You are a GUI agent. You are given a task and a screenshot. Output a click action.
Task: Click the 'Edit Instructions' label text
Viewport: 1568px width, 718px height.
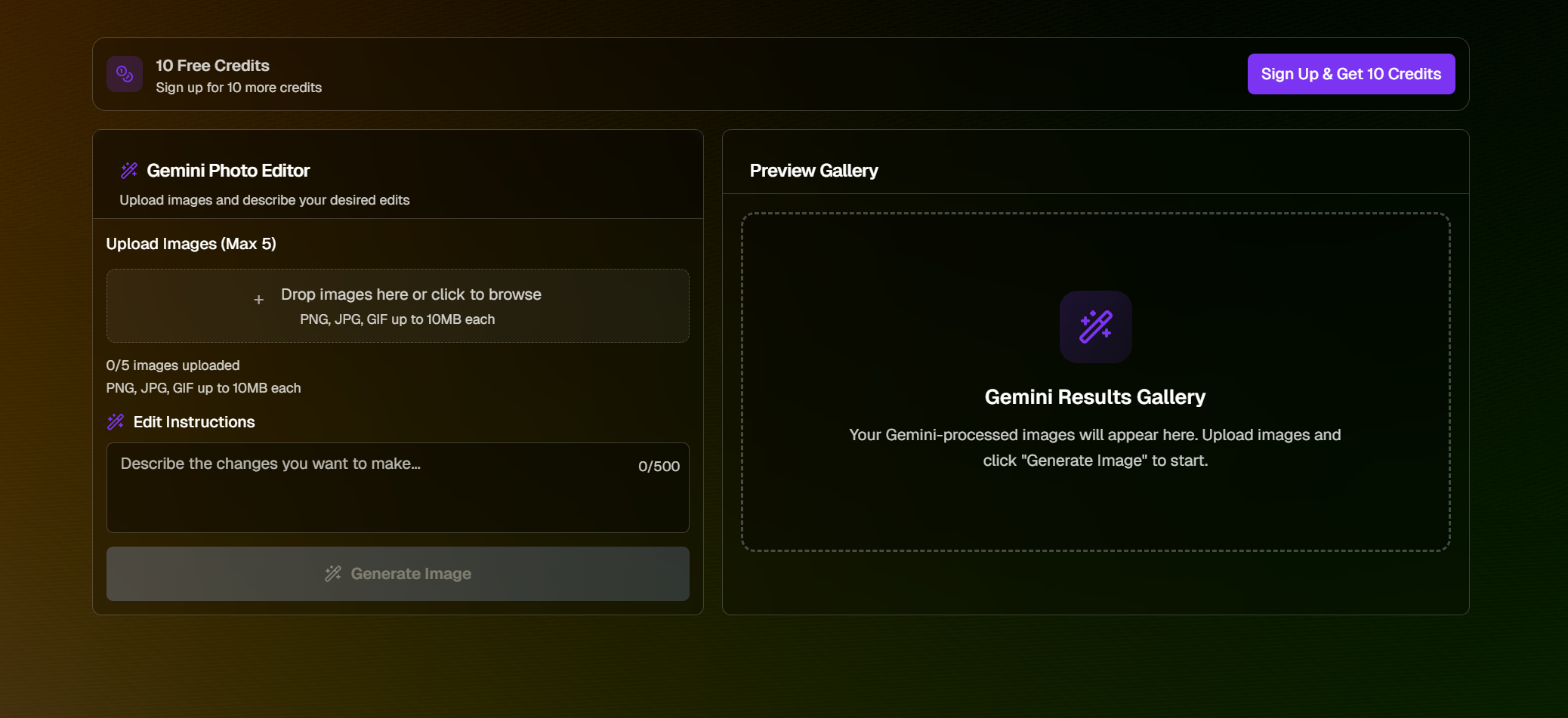point(194,422)
